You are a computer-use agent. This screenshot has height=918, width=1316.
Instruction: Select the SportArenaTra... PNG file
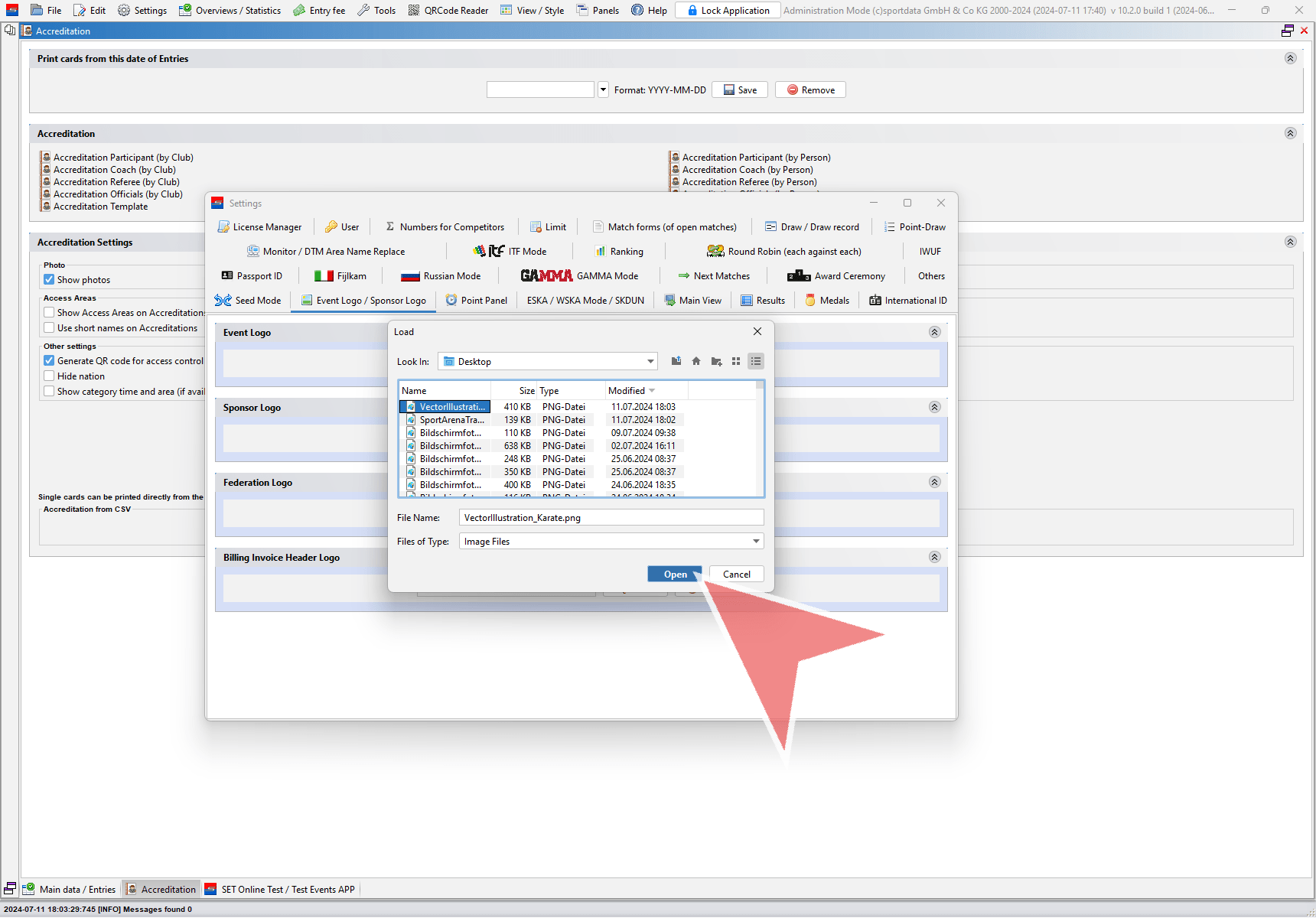pos(451,420)
